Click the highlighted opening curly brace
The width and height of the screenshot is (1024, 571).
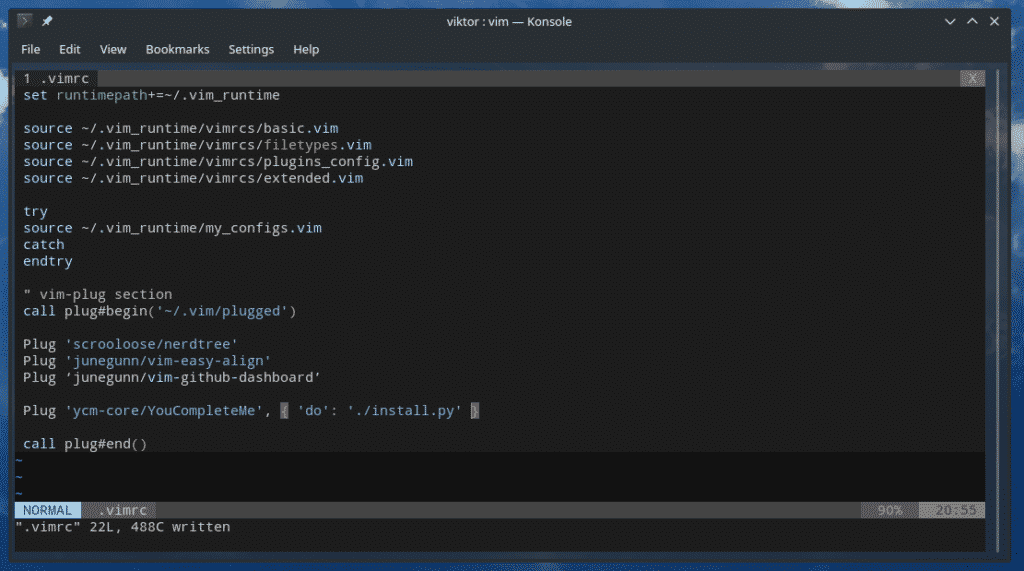[284, 411]
